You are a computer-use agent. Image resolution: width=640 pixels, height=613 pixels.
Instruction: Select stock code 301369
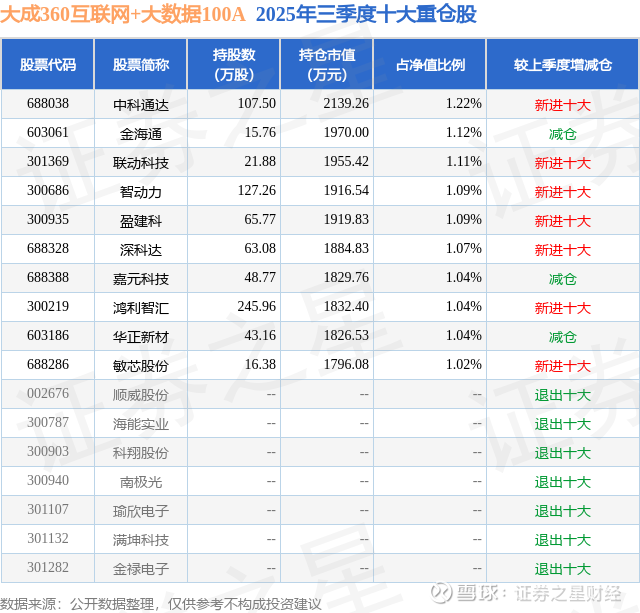click(48, 161)
